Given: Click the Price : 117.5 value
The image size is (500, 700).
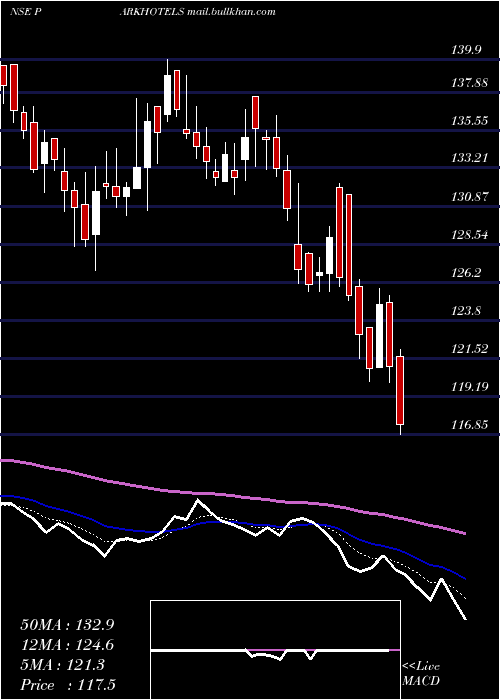Looking at the screenshot, I should (x=68, y=685).
